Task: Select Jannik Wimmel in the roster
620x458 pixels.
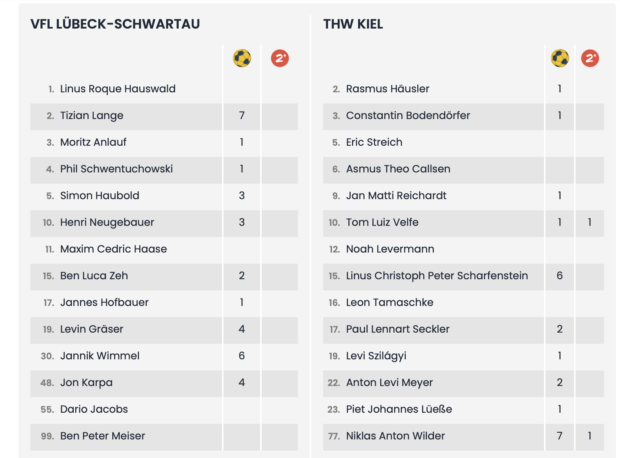Action: (100, 356)
